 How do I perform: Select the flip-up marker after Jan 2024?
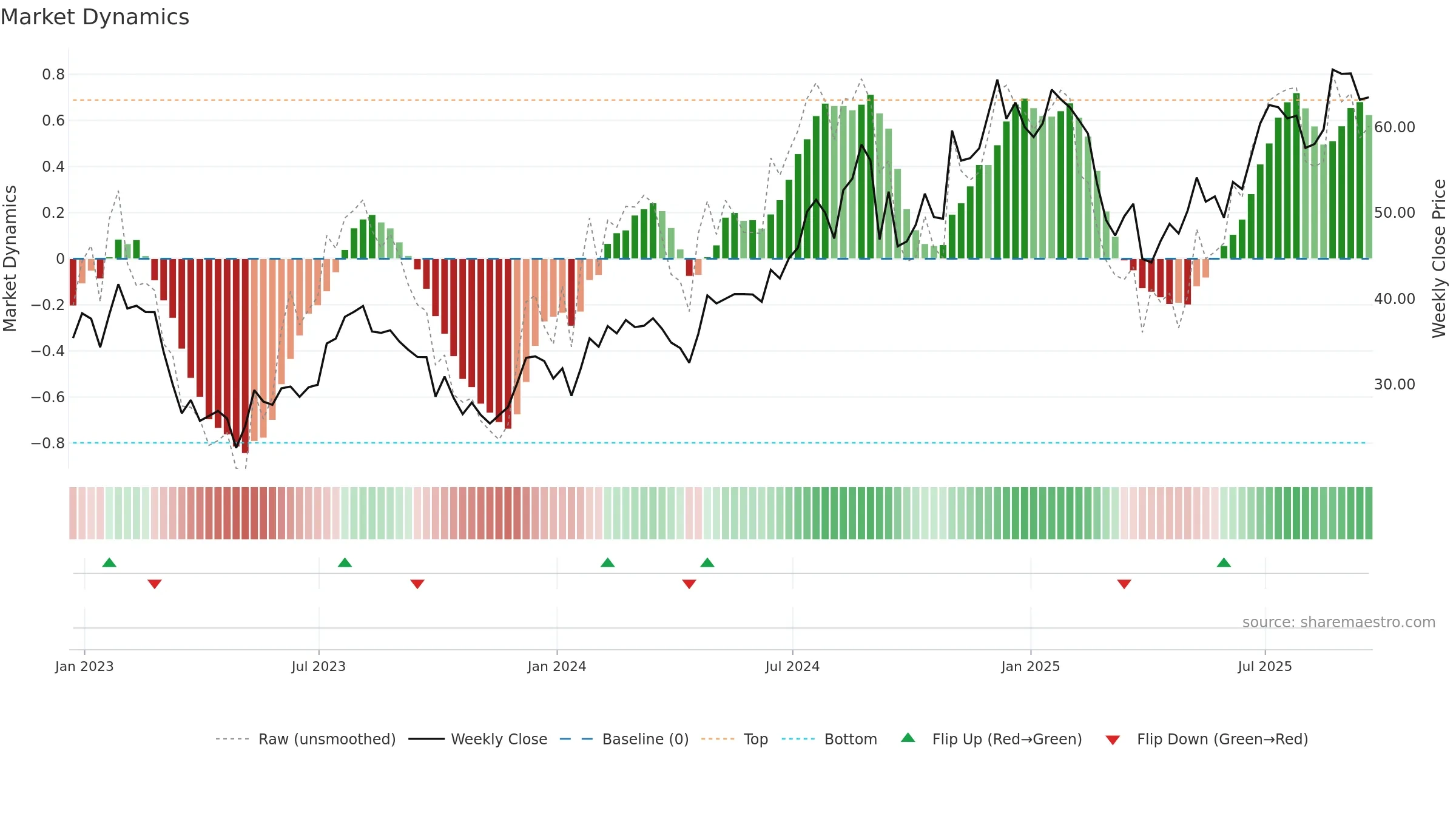607,562
